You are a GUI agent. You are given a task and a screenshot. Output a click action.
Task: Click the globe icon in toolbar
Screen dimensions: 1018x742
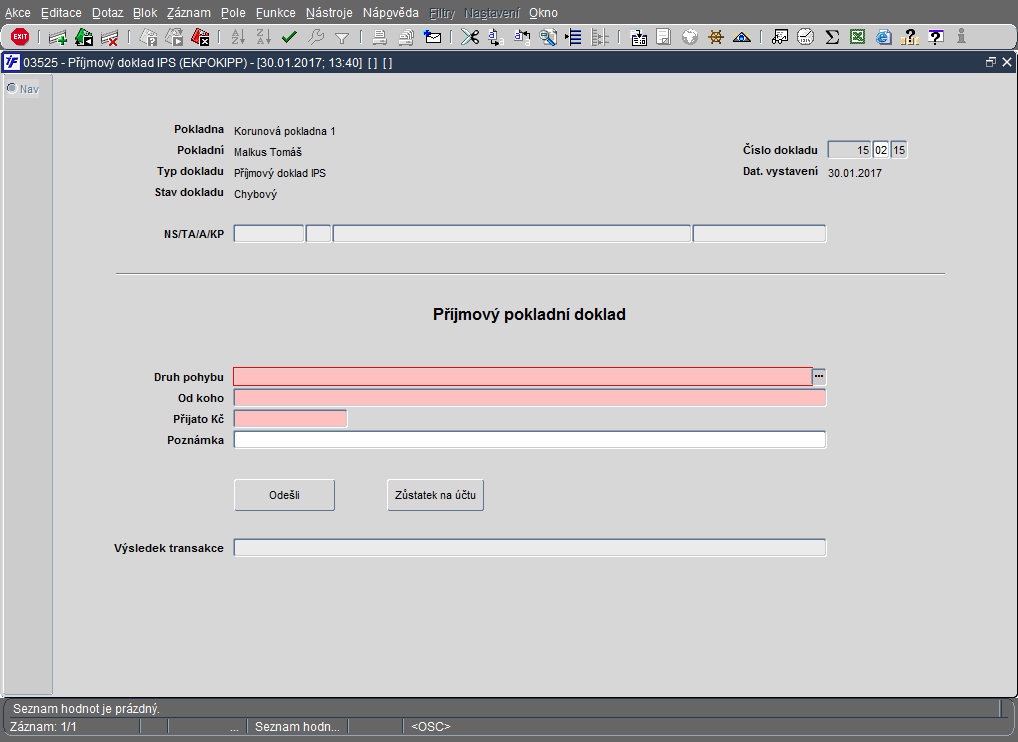tap(689, 38)
